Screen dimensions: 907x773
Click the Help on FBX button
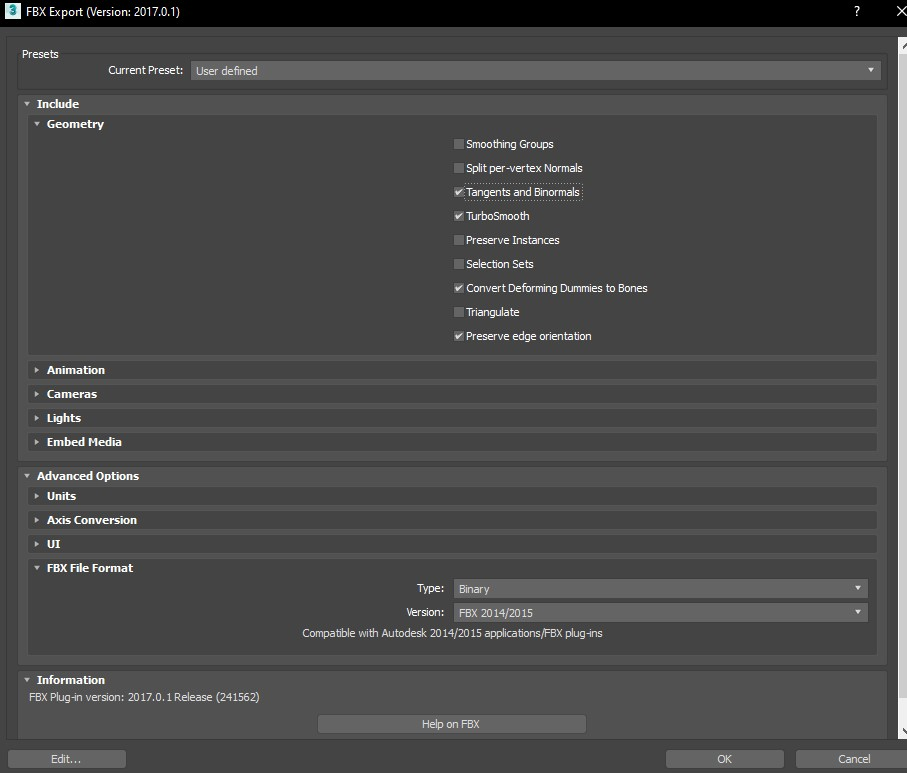tap(451, 724)
